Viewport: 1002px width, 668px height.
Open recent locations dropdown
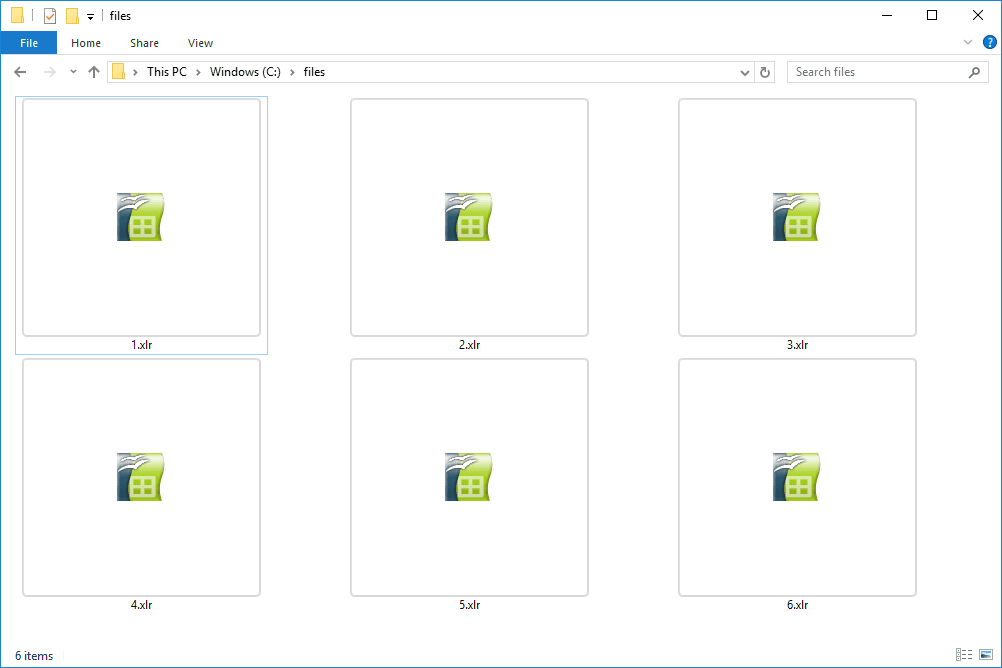pos(73,72)
